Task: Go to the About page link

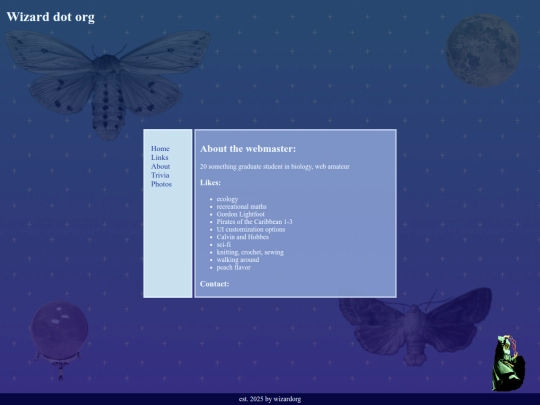Action: [160, 166]
